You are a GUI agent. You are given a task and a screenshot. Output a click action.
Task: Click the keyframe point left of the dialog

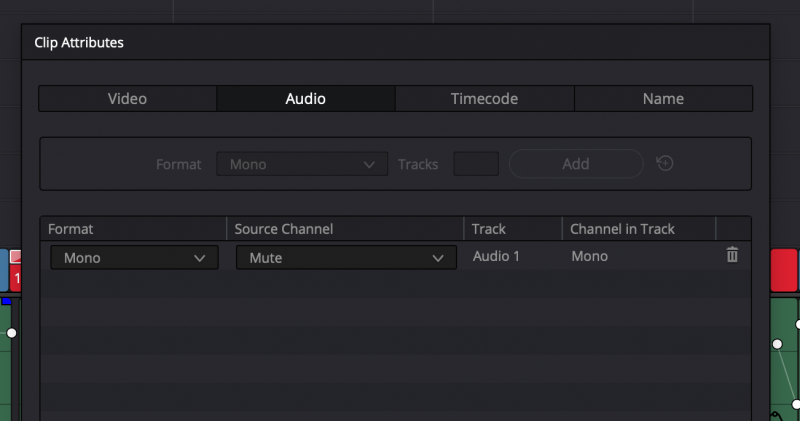pyautogui.click(x=12, y=332)
